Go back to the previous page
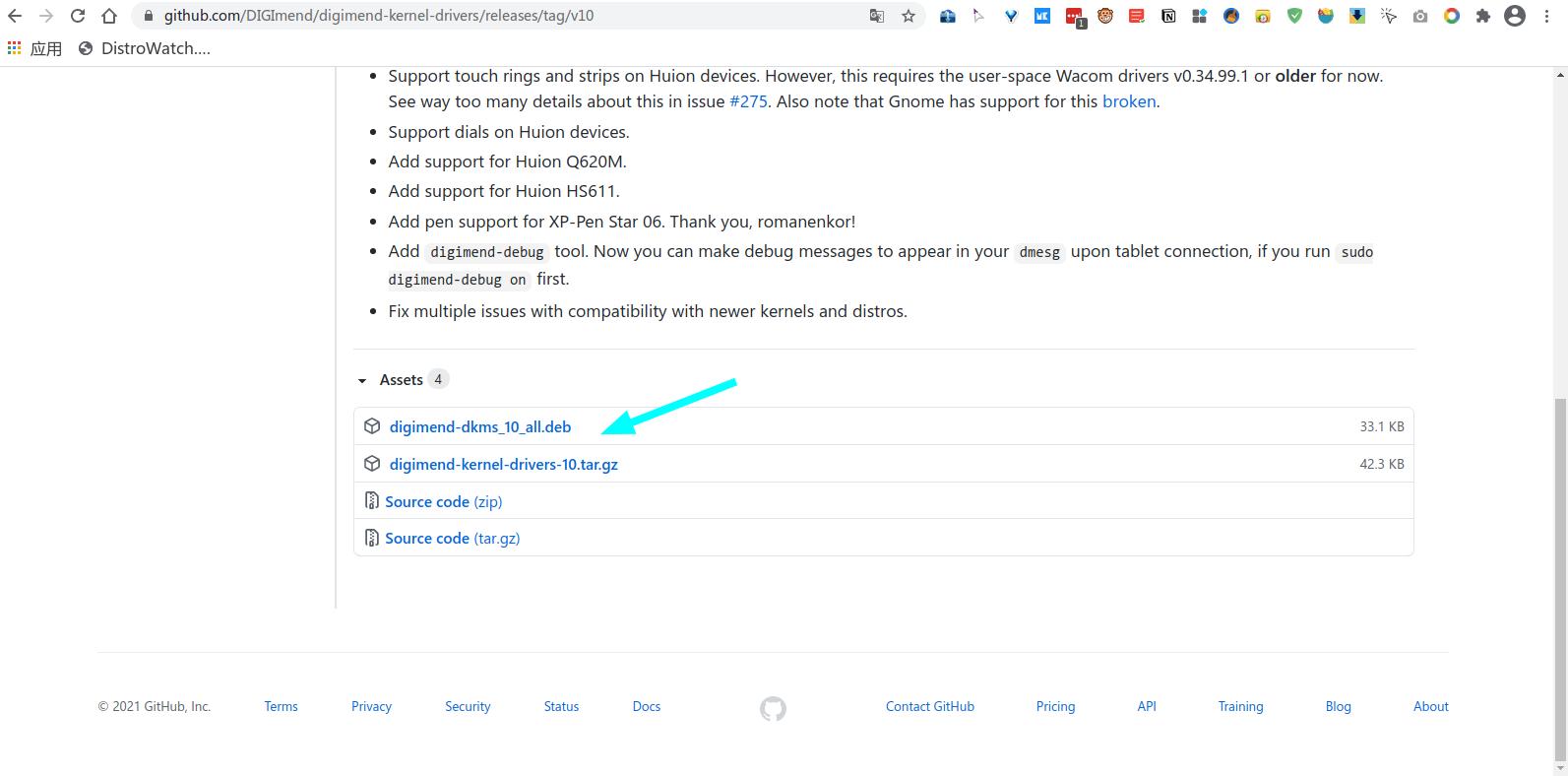This screenshot has height=776, width=1568. click(15, 16)
